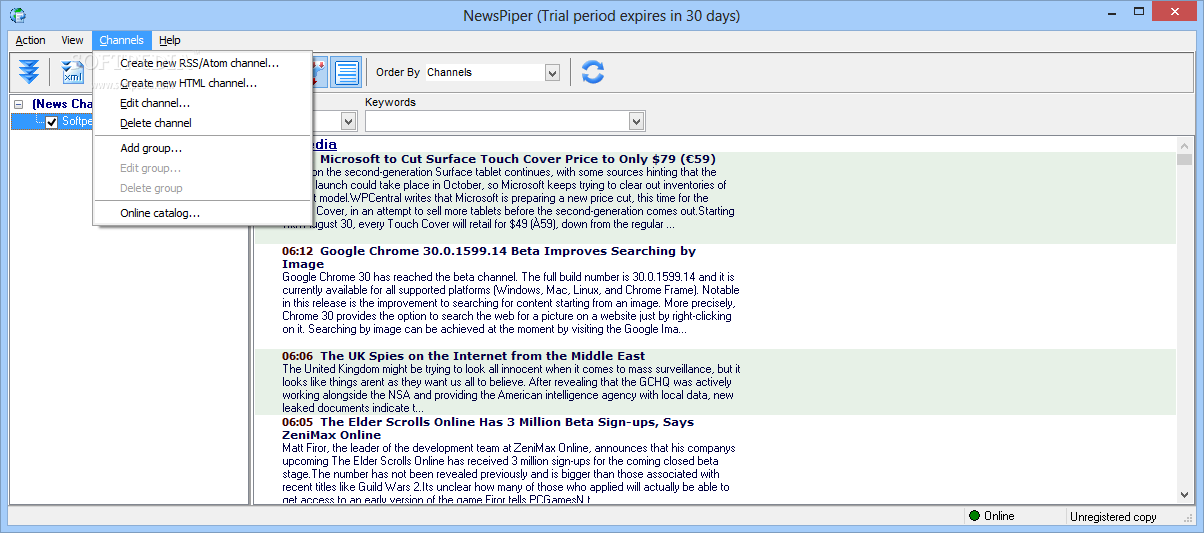This screenshot has width=1204, height=533.
Task: Click the UK Spies article summary text
Action: pyautogui.click(x=510, y=388)
